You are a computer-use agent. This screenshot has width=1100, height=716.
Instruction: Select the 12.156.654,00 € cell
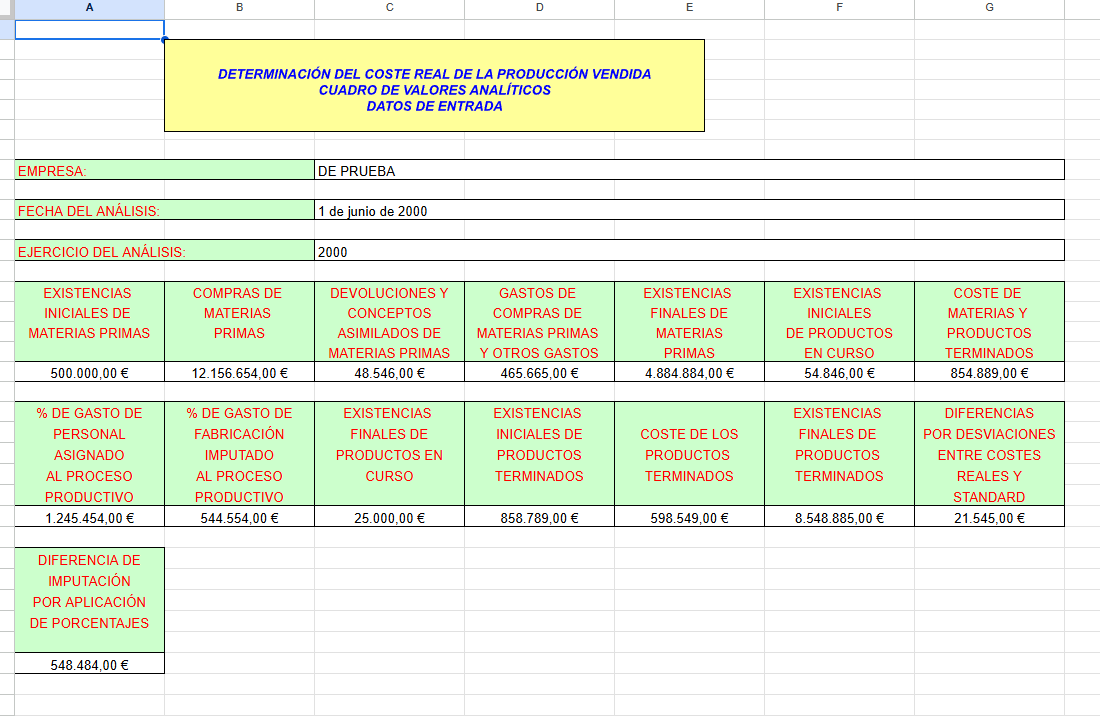coord(239,373)
